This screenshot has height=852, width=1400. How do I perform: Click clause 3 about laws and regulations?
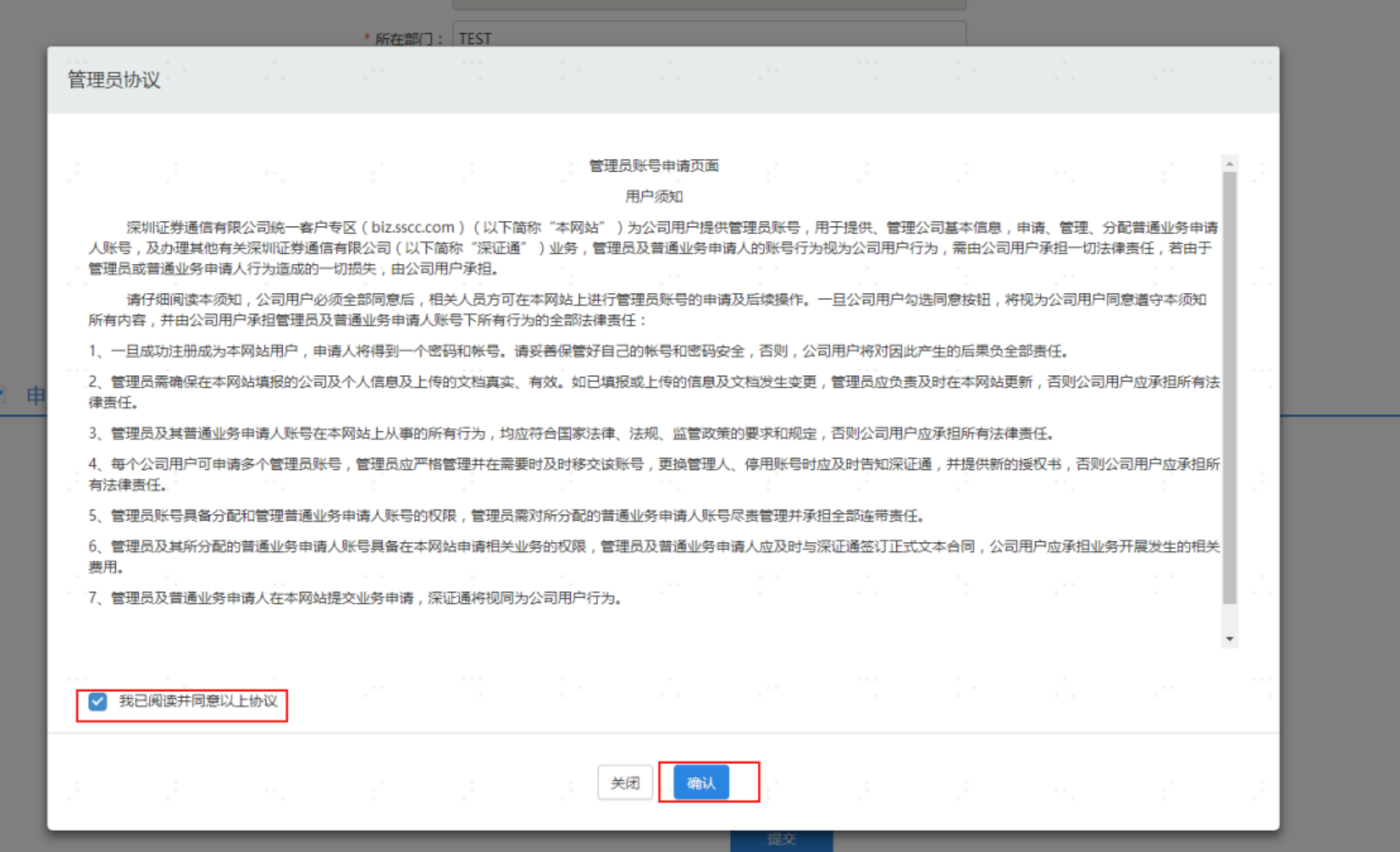[x=571, y=434]
